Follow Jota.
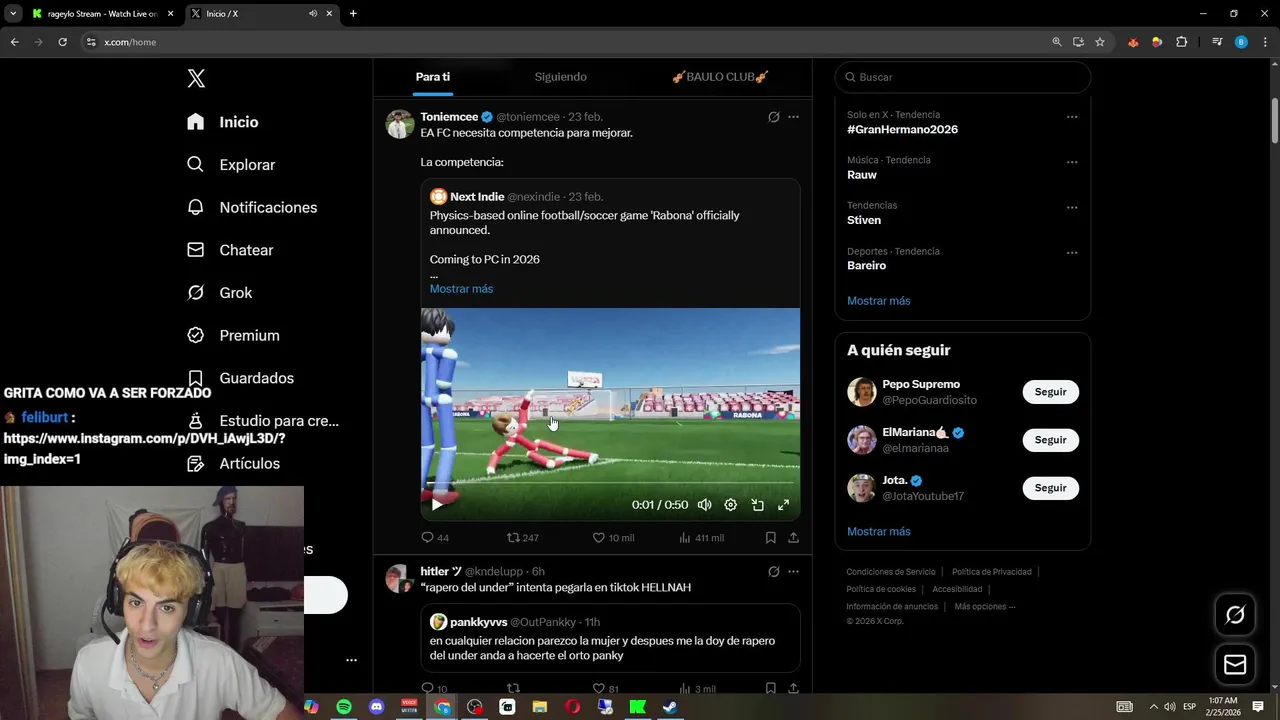The width and height of the screenshot is (1280, 720). click(x=1050, y=488)
